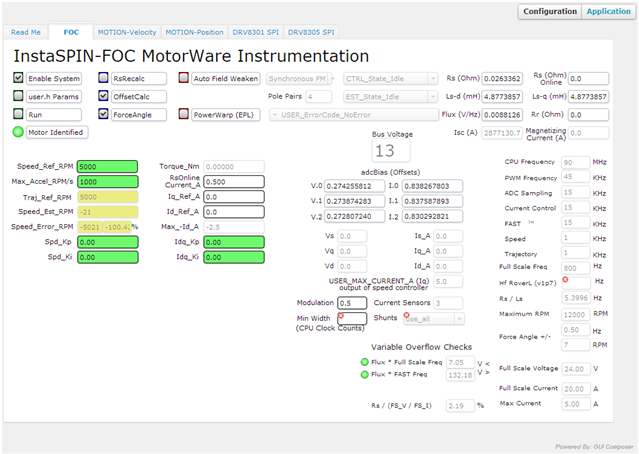The height and width of the screenshot is (454, 639).
Task: Click the InstaSPIN-FOC MotorWare Instrumentation heading
Action: coord(191,56)
